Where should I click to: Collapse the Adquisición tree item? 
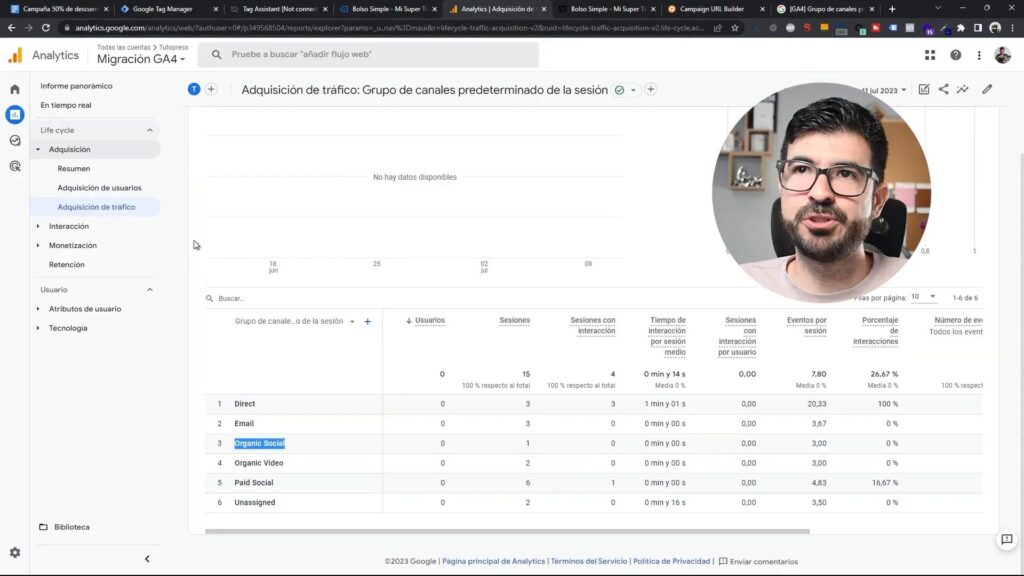tap(38, 150)
